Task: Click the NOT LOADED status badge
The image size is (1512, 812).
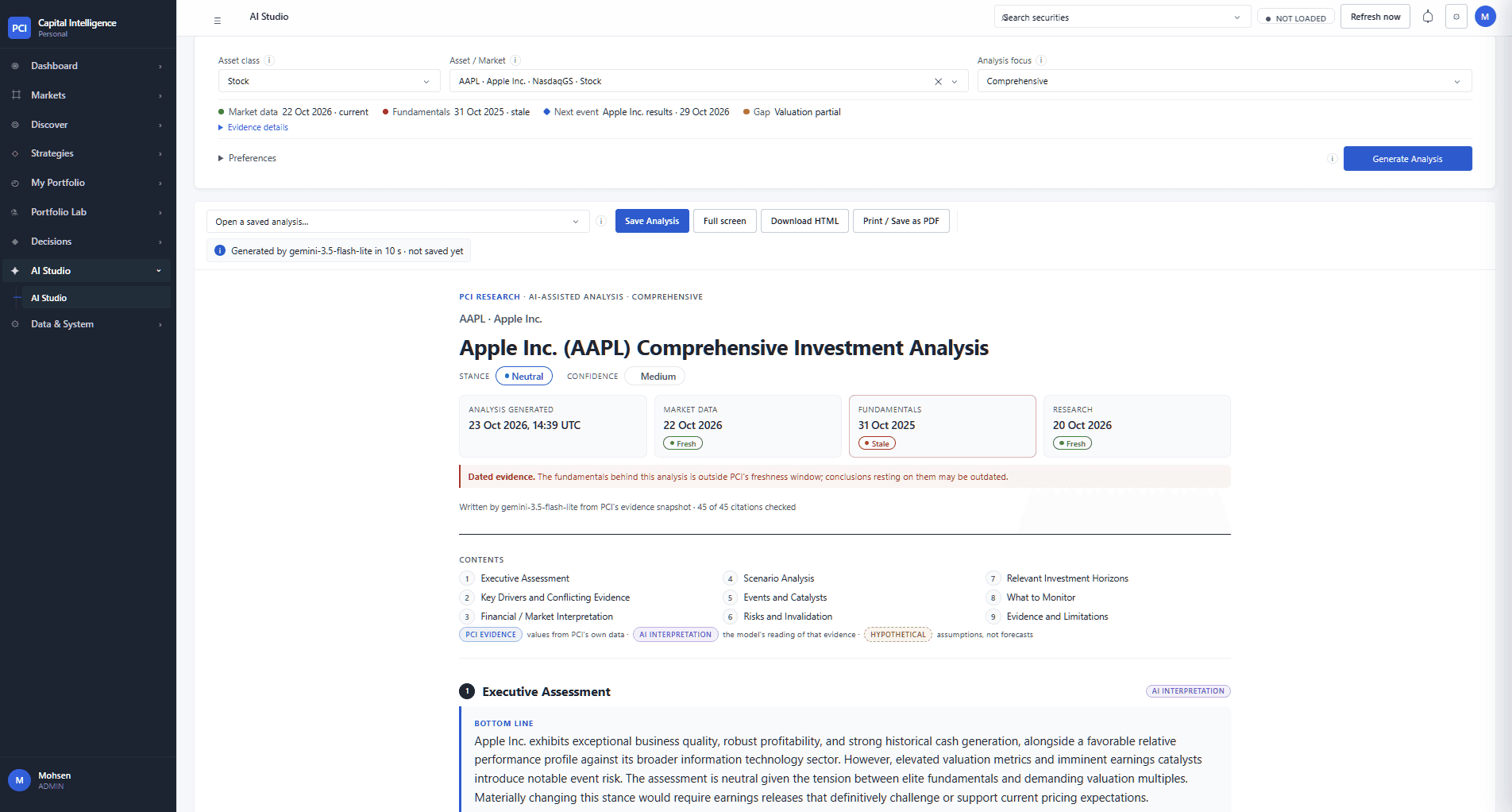Action: coord(1295,18)
